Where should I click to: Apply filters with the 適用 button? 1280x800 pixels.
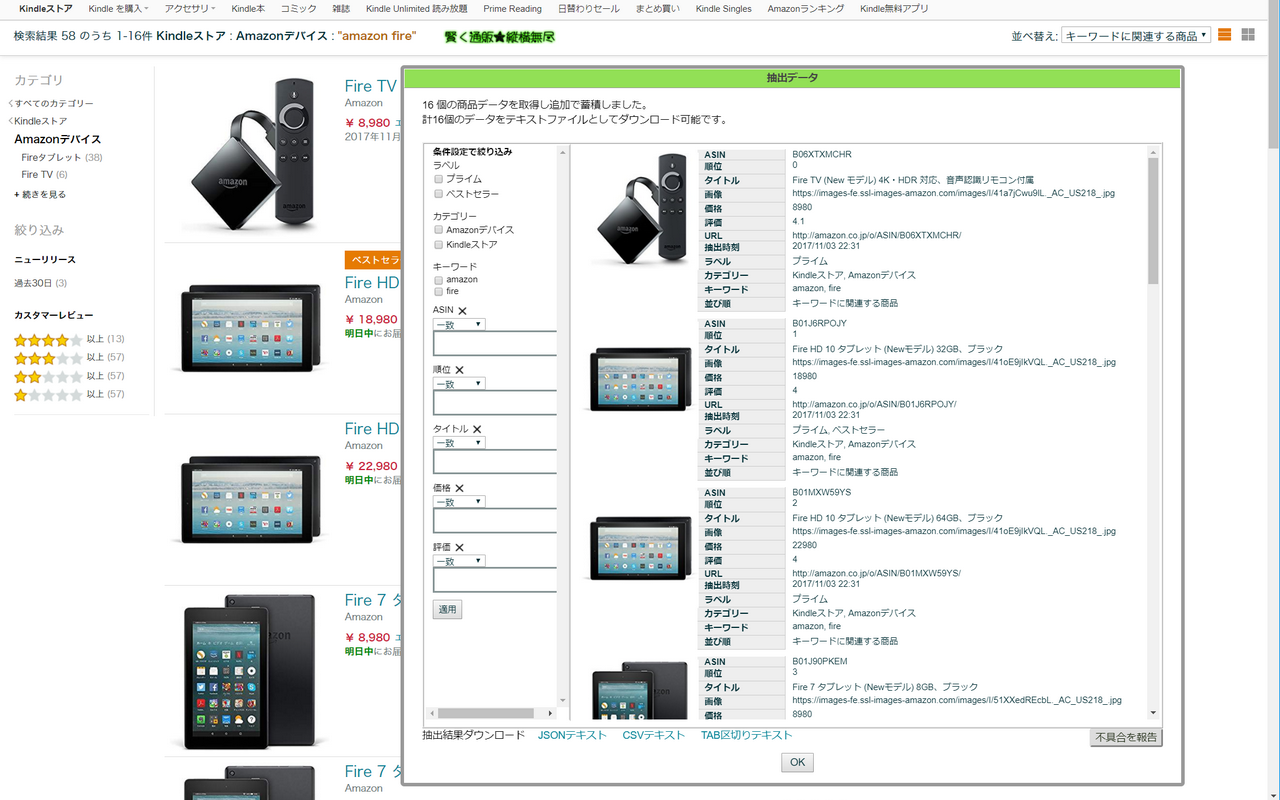pos(447,609)
